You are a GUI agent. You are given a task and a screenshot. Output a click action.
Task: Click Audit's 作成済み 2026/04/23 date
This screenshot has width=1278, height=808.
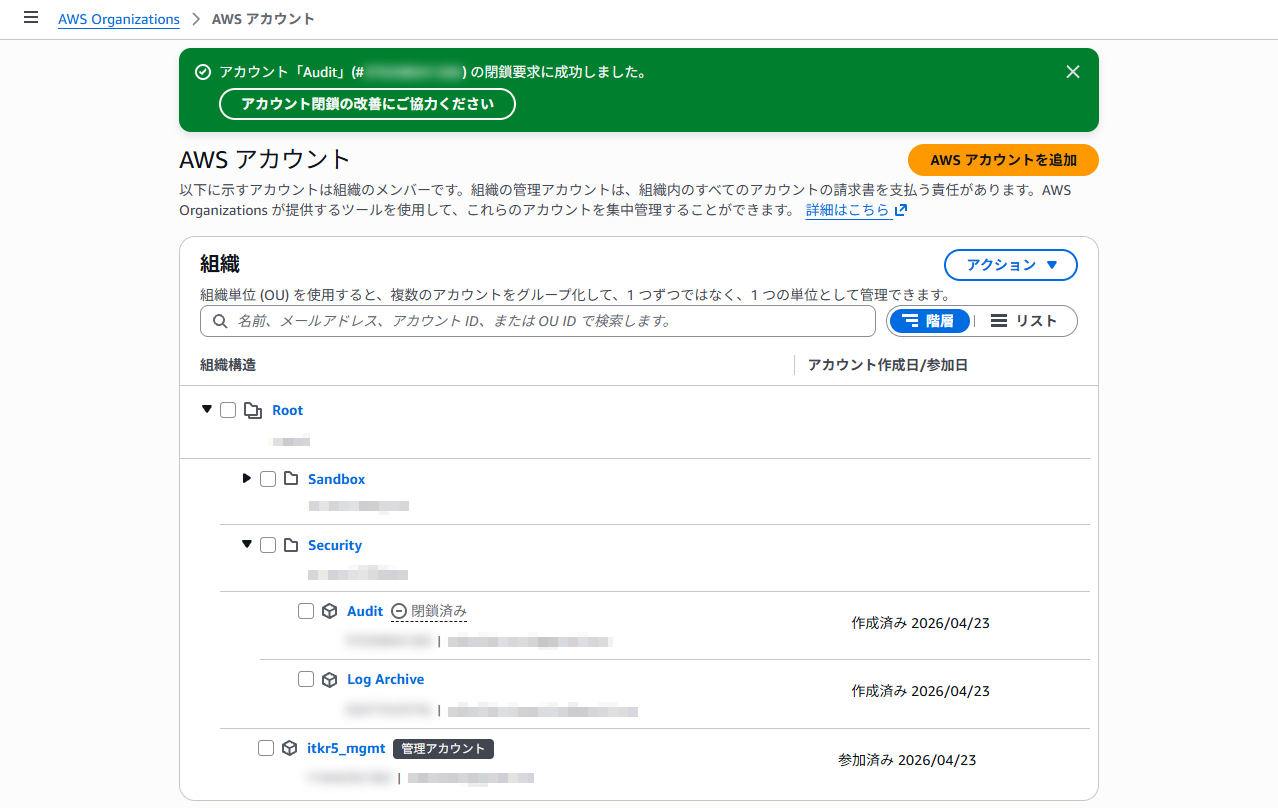coord(921,623)
